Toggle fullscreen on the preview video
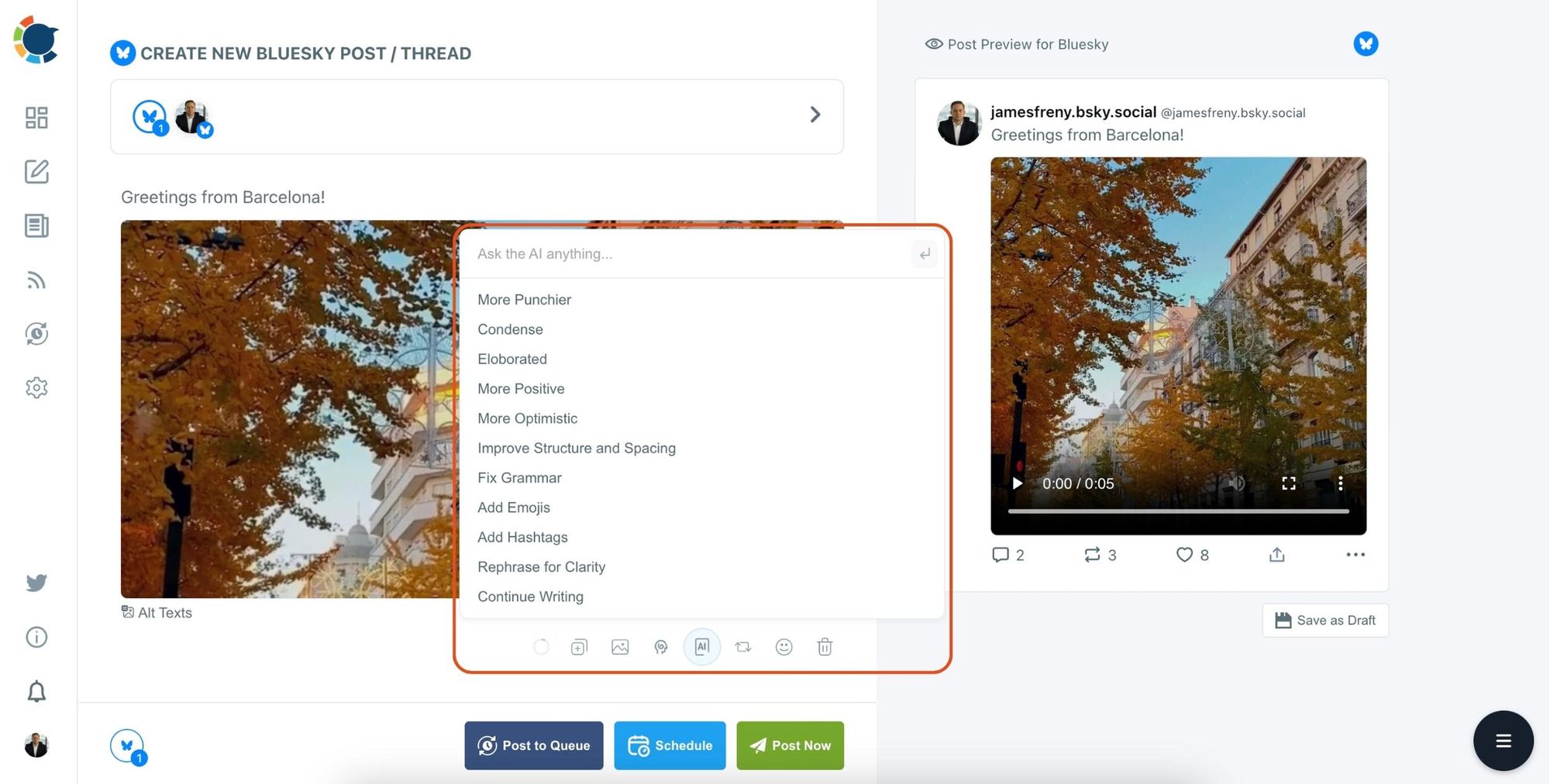This screenshot has height=784, width=1550. pyautogui.click(x=1289, y=483)
